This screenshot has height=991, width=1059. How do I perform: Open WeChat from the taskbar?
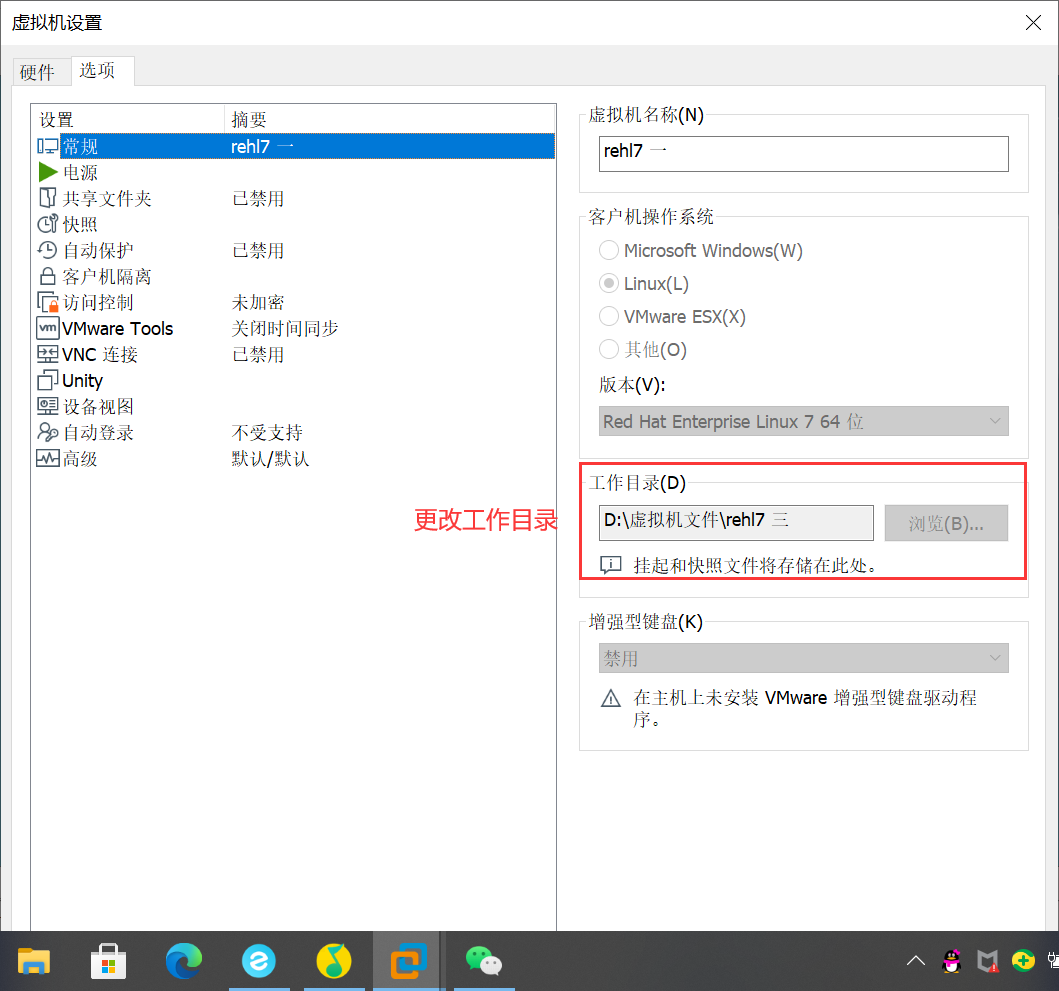click(x=484, y=961)
